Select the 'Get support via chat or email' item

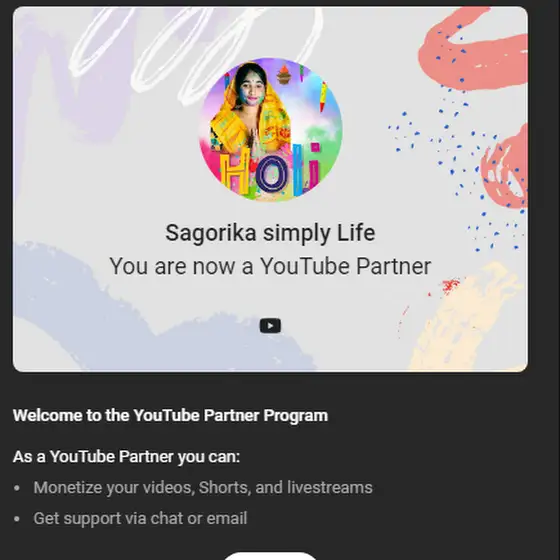140,518
